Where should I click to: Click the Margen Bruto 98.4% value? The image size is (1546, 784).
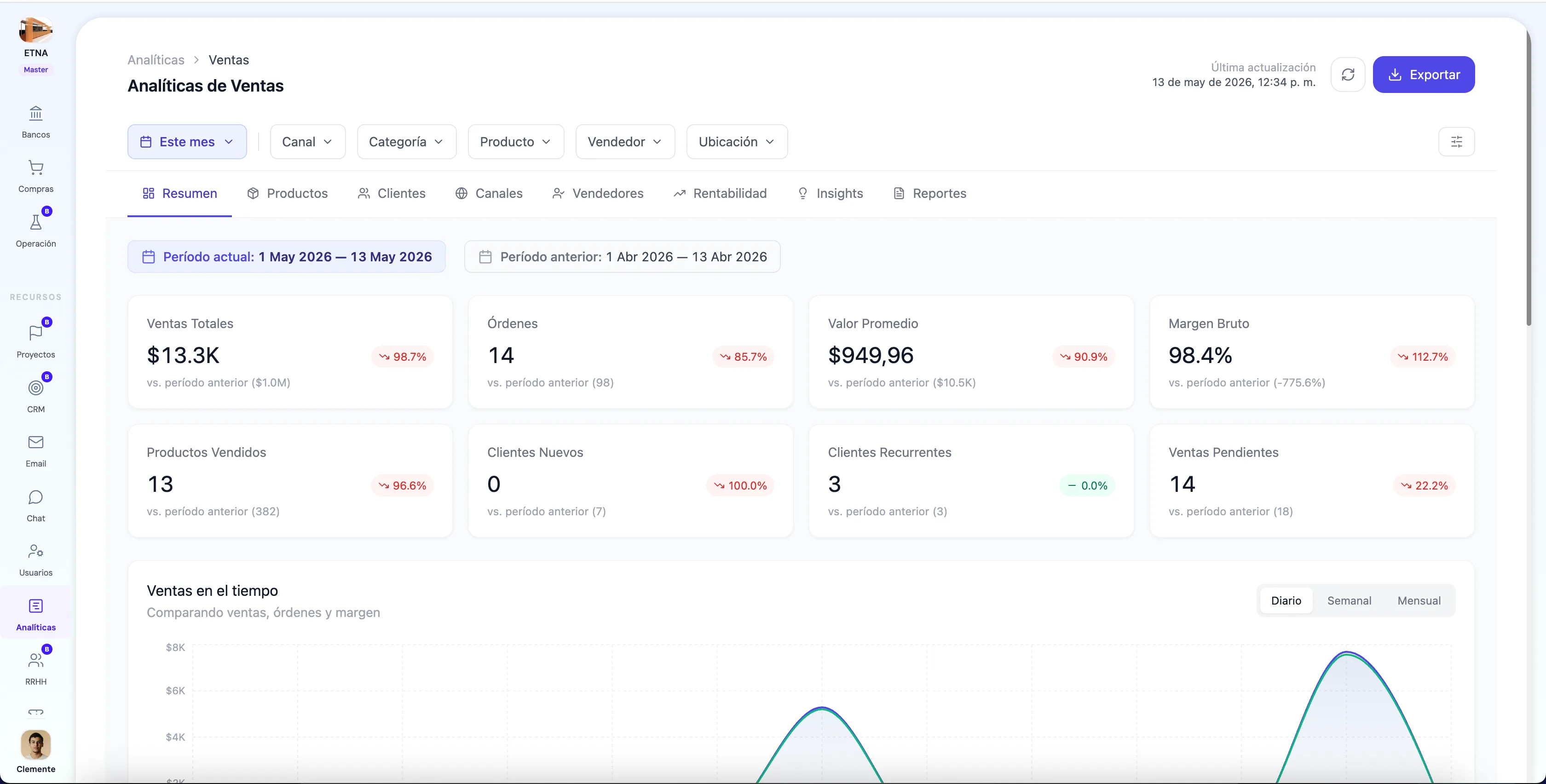point(1200,355)
